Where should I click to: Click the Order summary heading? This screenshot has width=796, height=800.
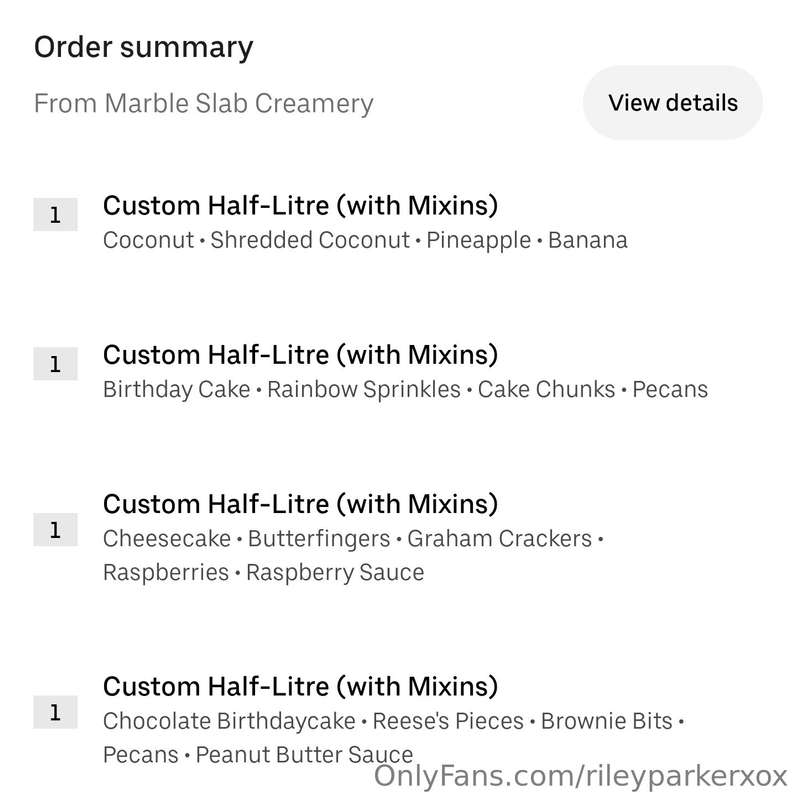click(143, 47)
